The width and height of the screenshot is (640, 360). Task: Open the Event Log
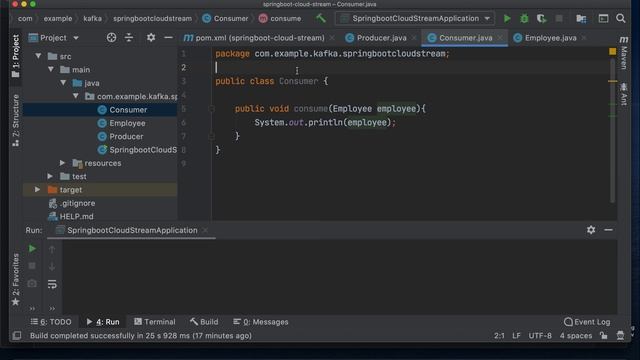[x=587, y=322]
